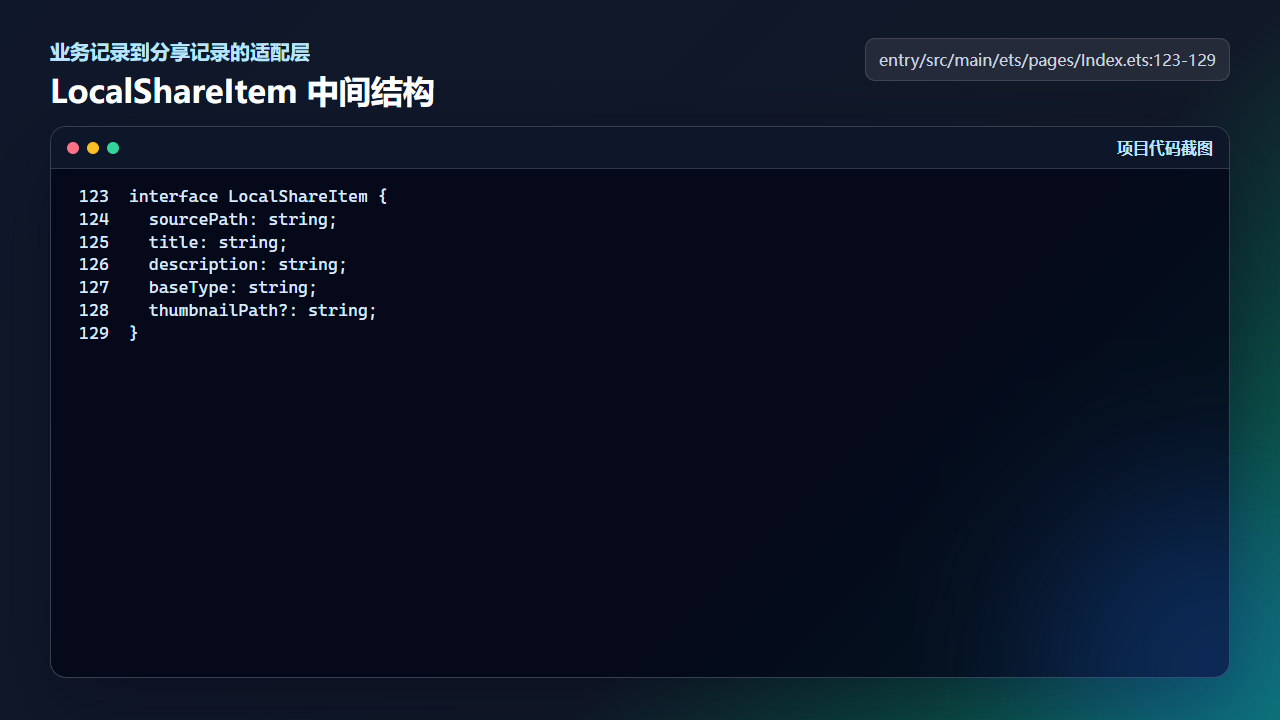1280x720 pixels.
Task: Click the thumbnailPath?: string; line
Action: [263, 311]
